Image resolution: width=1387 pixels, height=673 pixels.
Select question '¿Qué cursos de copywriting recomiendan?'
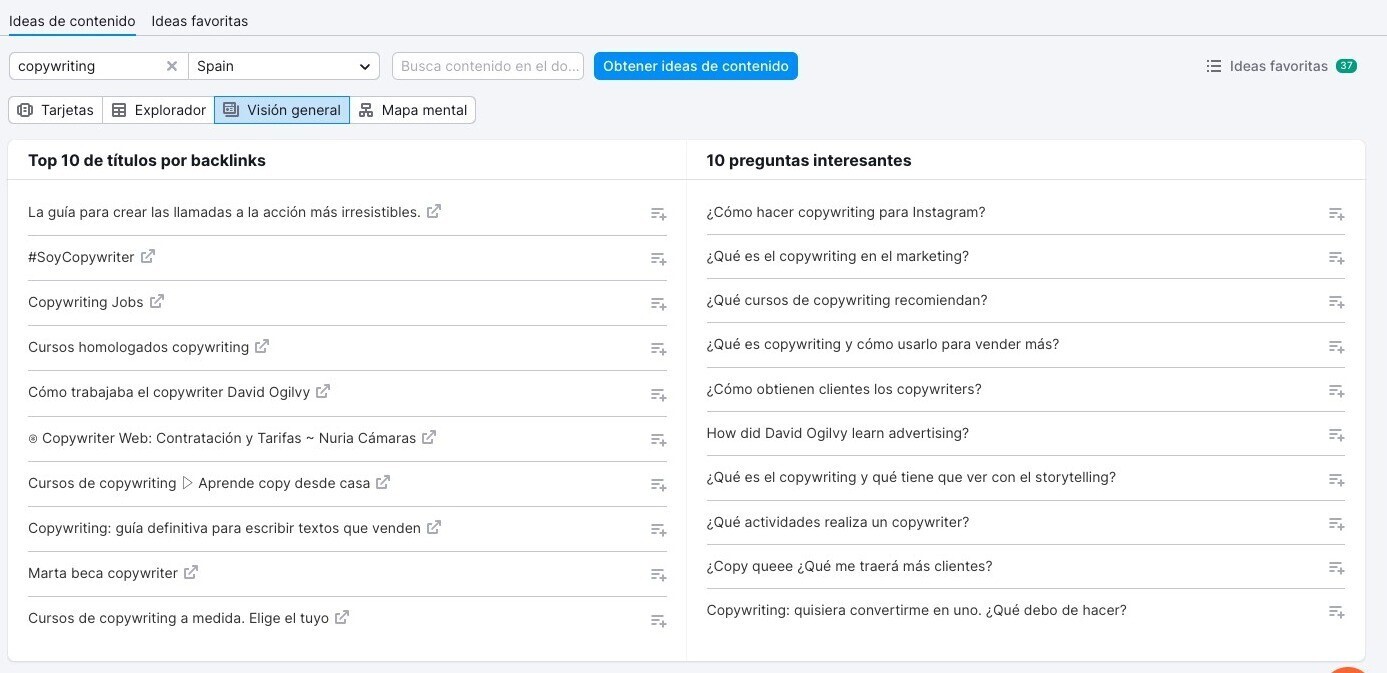(x=847, y=300)
